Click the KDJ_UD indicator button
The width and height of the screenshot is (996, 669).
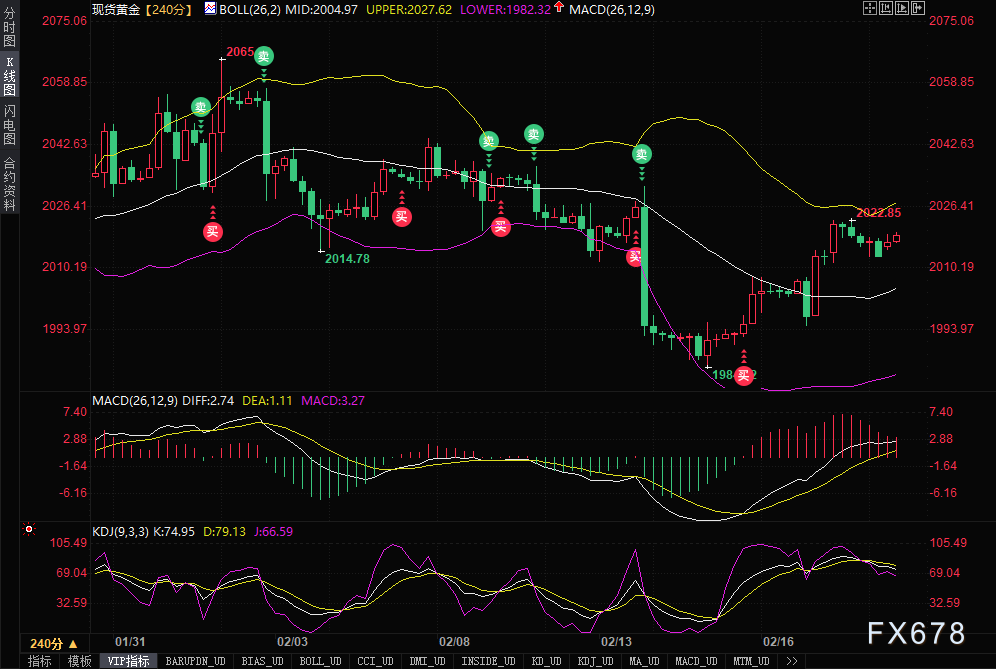pos(595,661)
